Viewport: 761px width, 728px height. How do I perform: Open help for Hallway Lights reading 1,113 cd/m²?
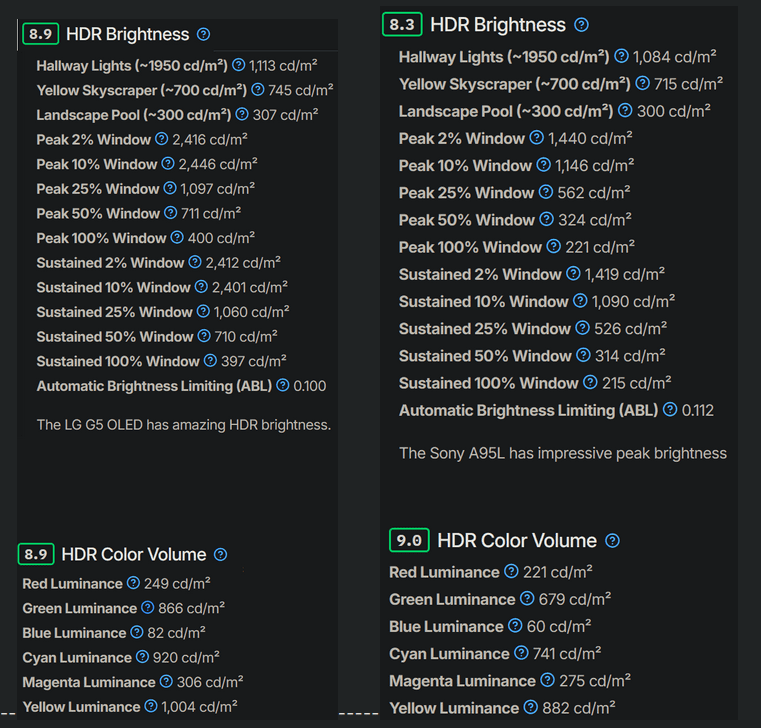click(238, 65)
